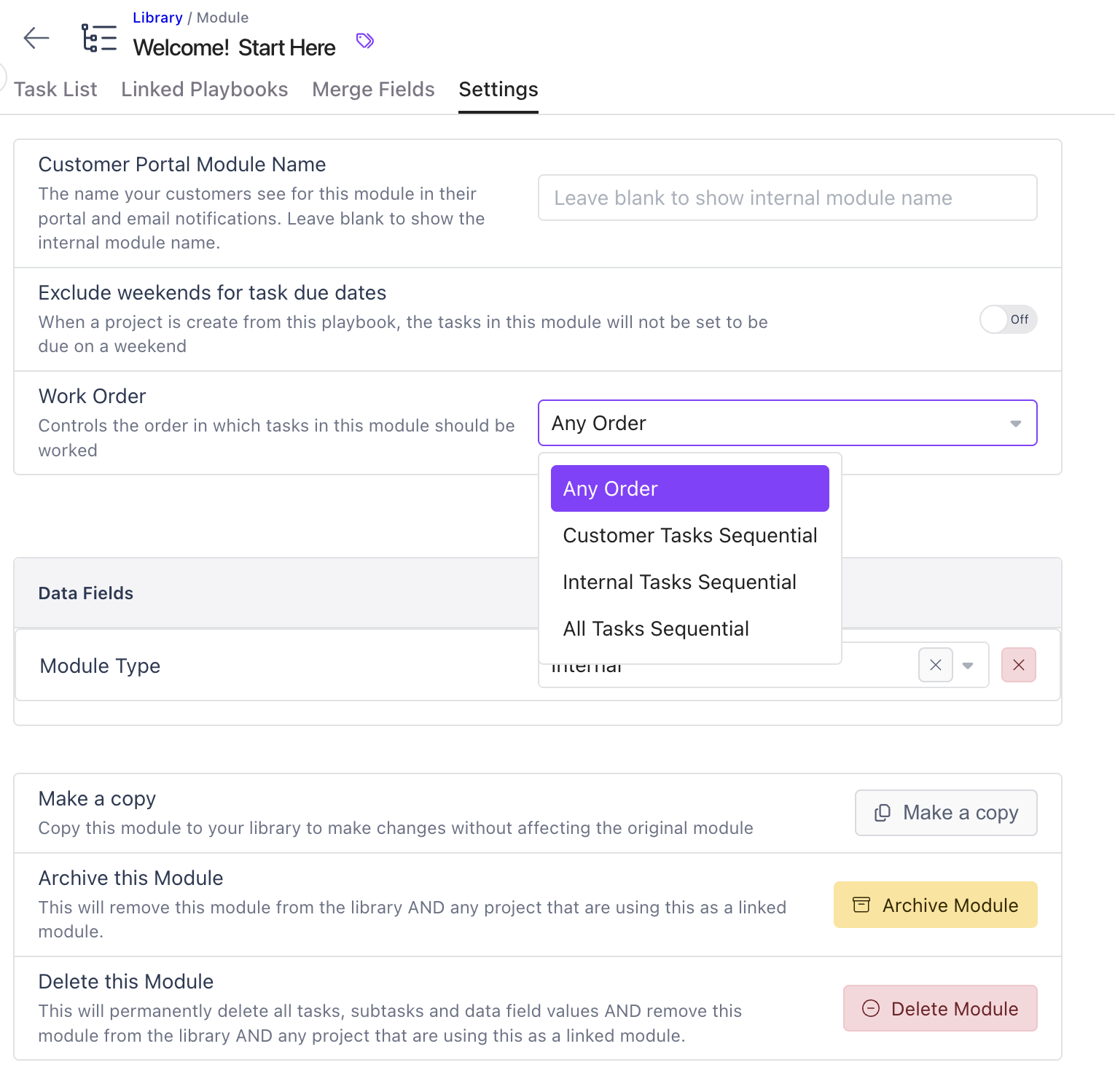The image size is (1115, 1092).
Task: Open the Merge Fields tab
Action: pos(373,89)
